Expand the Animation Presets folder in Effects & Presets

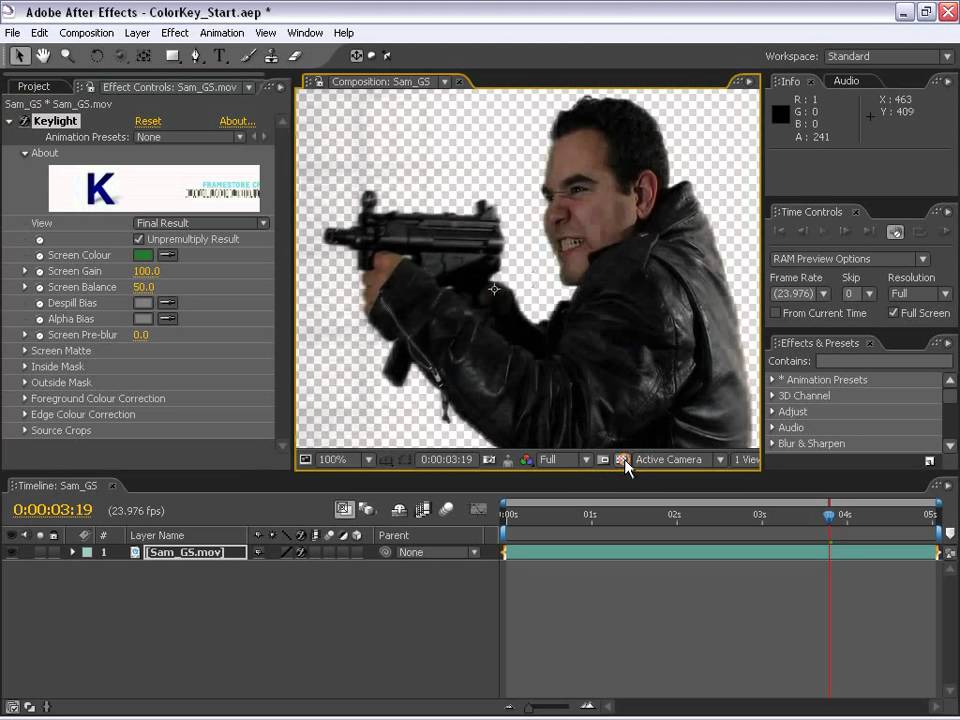pyautogui.click(x=772, y=380)
